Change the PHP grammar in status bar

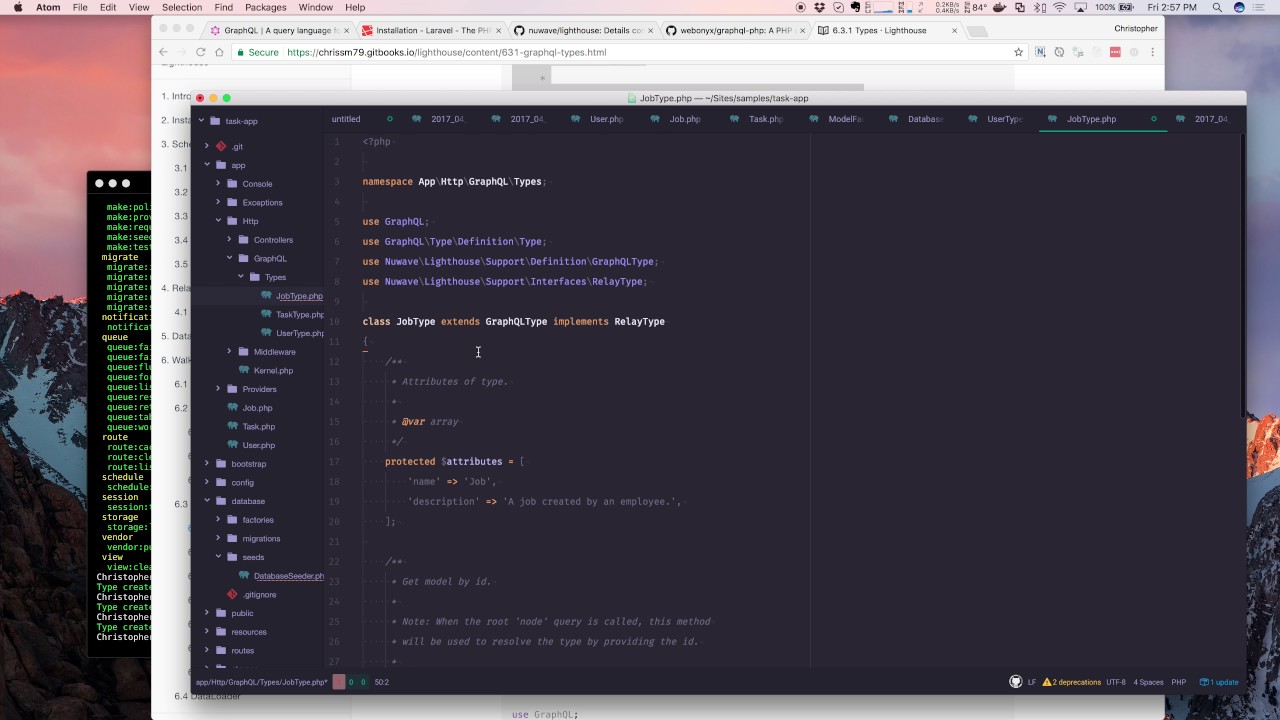(x=1178, y=682)
